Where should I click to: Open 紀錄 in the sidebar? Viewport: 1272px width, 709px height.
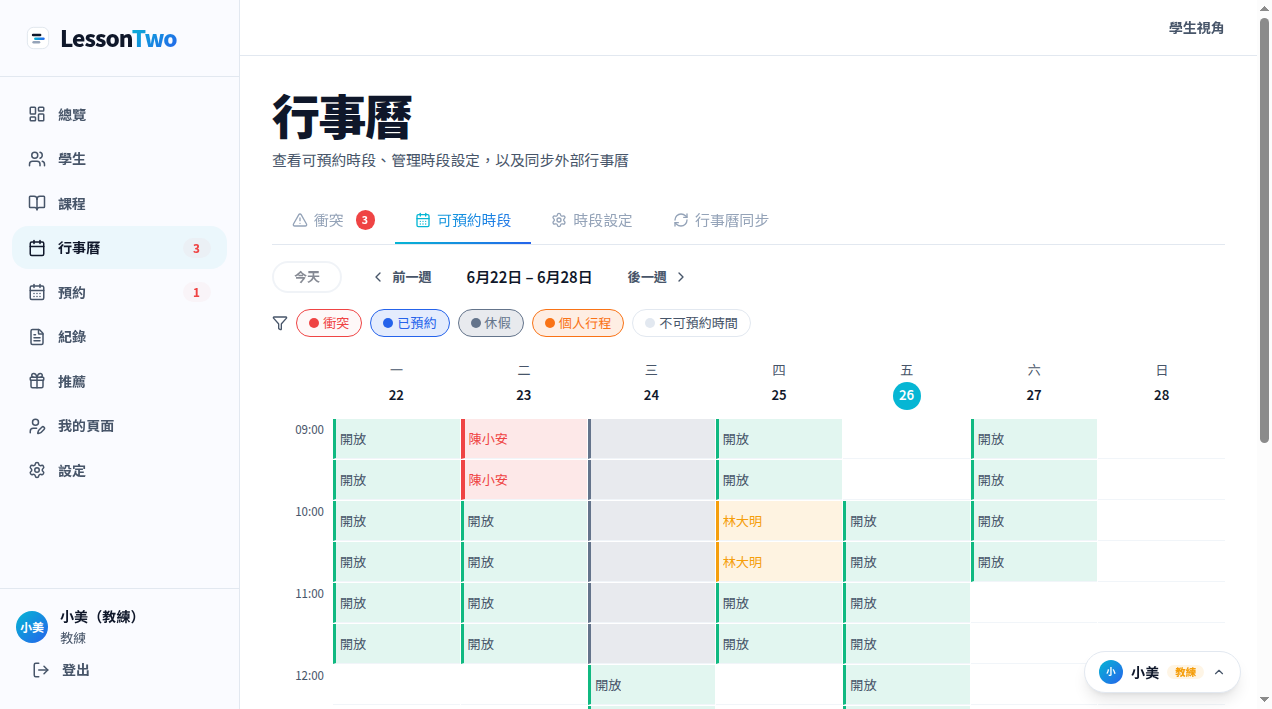[119, 337]
